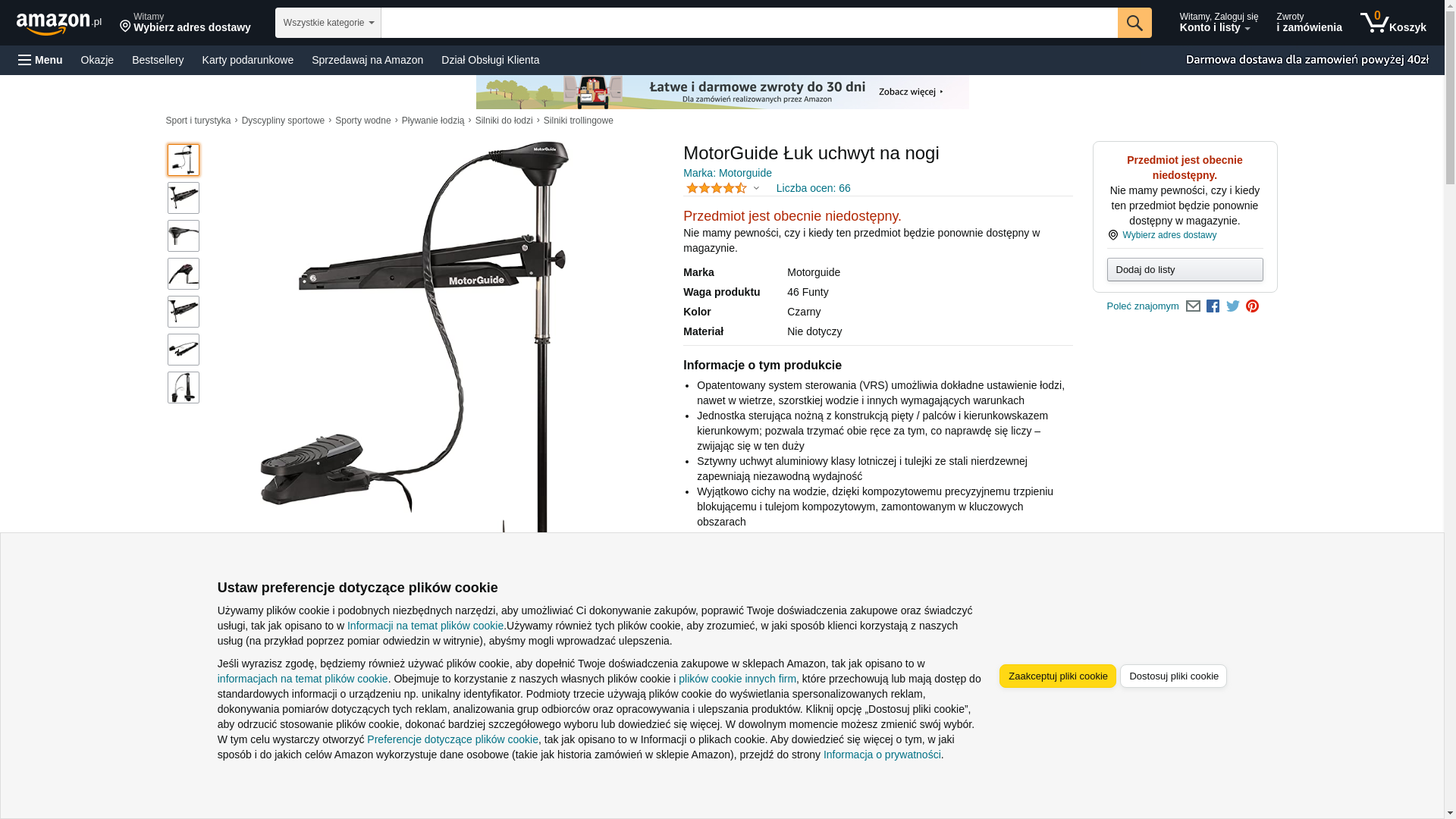Open the shopping cart Koszyk icon
This screenshot has height=819, width=1456.
[1393, 23]
